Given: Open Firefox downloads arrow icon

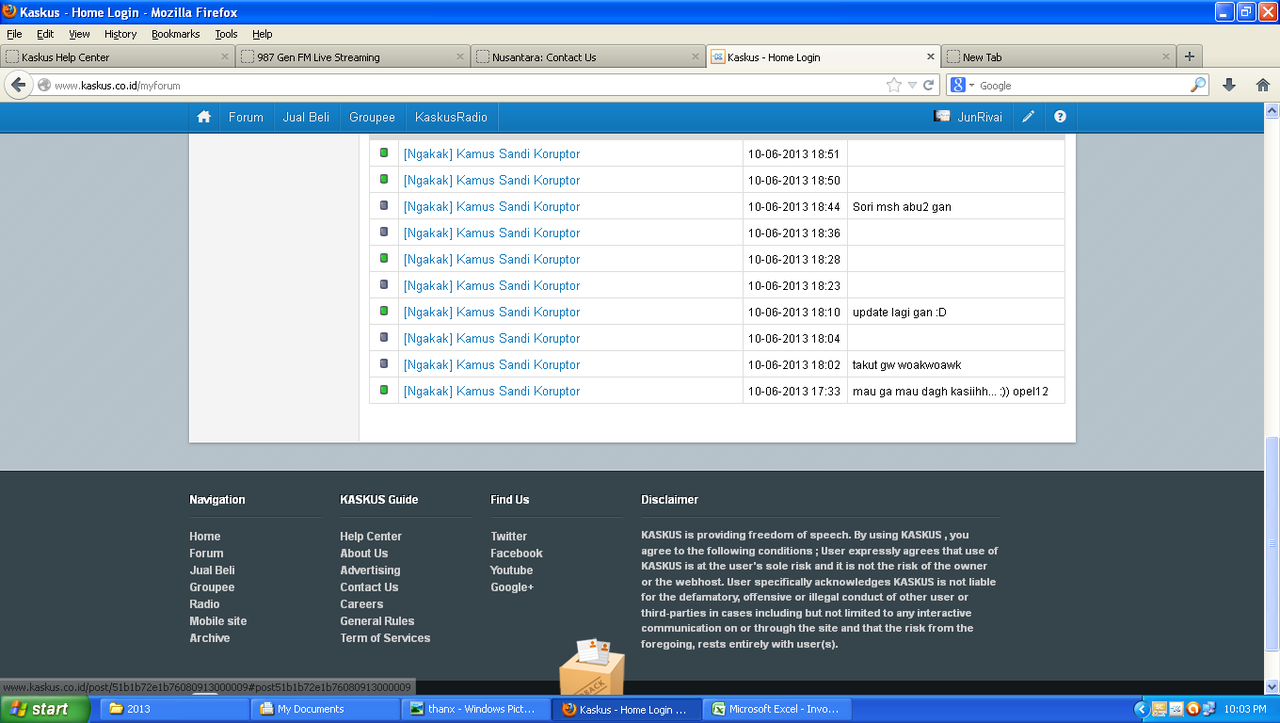Looking at the screenshot, I should [x=1230, y=85].
